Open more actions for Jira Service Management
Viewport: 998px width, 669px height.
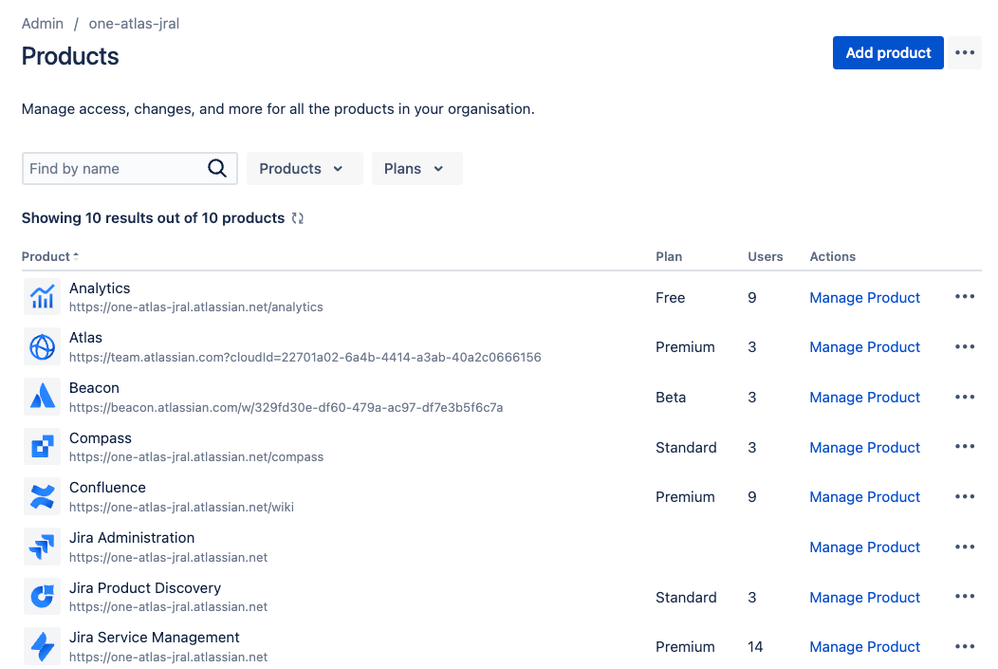coord(965,646)
